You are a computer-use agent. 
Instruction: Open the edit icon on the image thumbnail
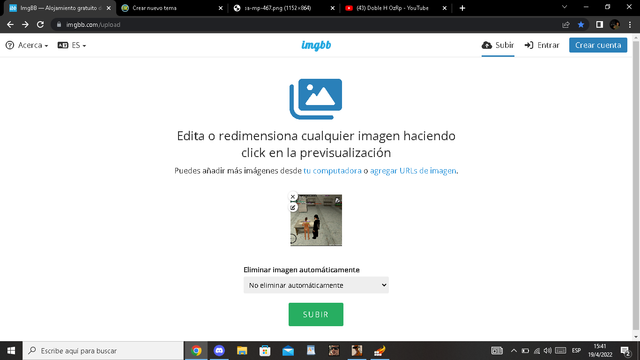click(293, 207)
